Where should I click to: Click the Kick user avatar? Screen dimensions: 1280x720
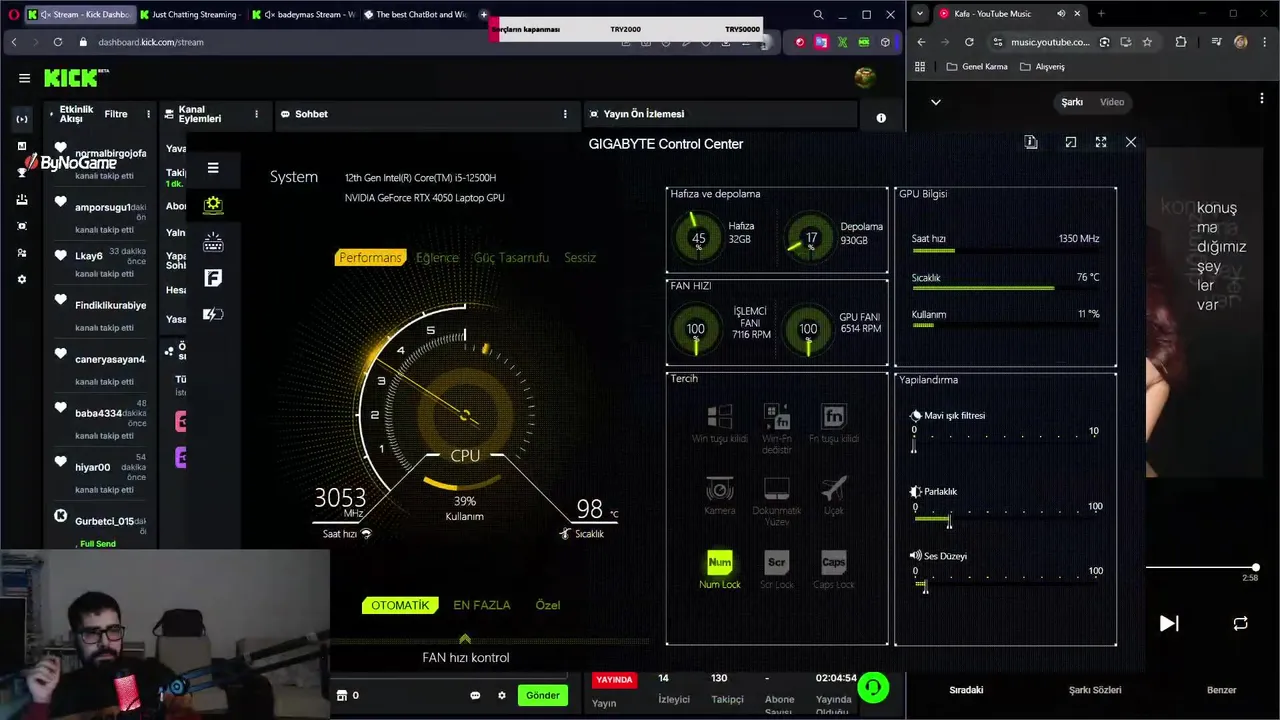pos(865,77)
